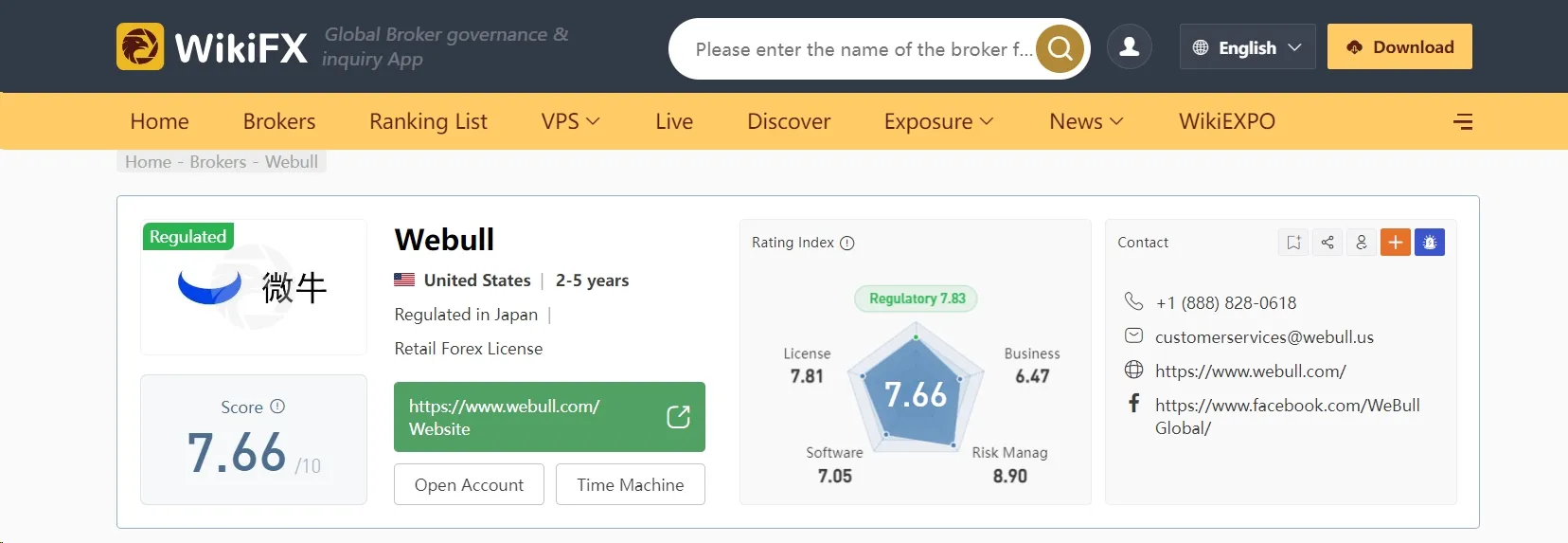The image size is (1568, 543).
Task: Click the share icon in Contact panel
Action: pyautogui.click(x=1327, y=243)
